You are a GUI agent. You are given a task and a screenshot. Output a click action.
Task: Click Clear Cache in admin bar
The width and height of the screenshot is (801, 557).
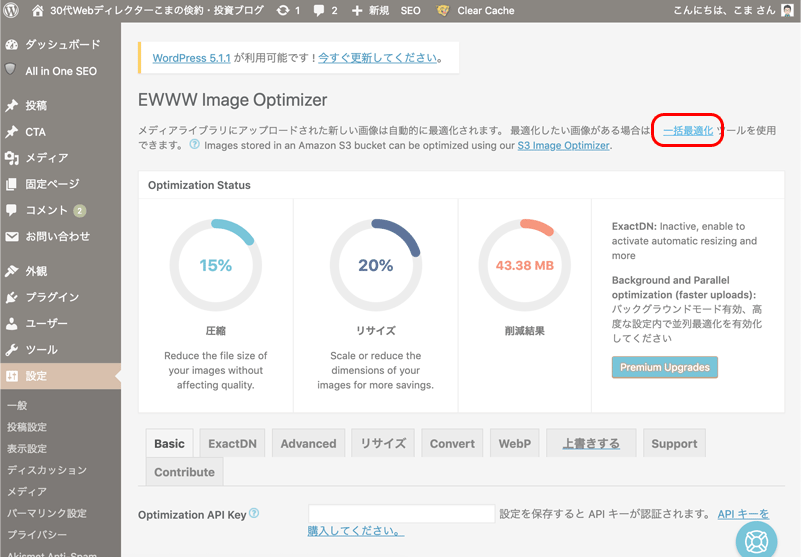pyautogui.click(x=486, y=11)
